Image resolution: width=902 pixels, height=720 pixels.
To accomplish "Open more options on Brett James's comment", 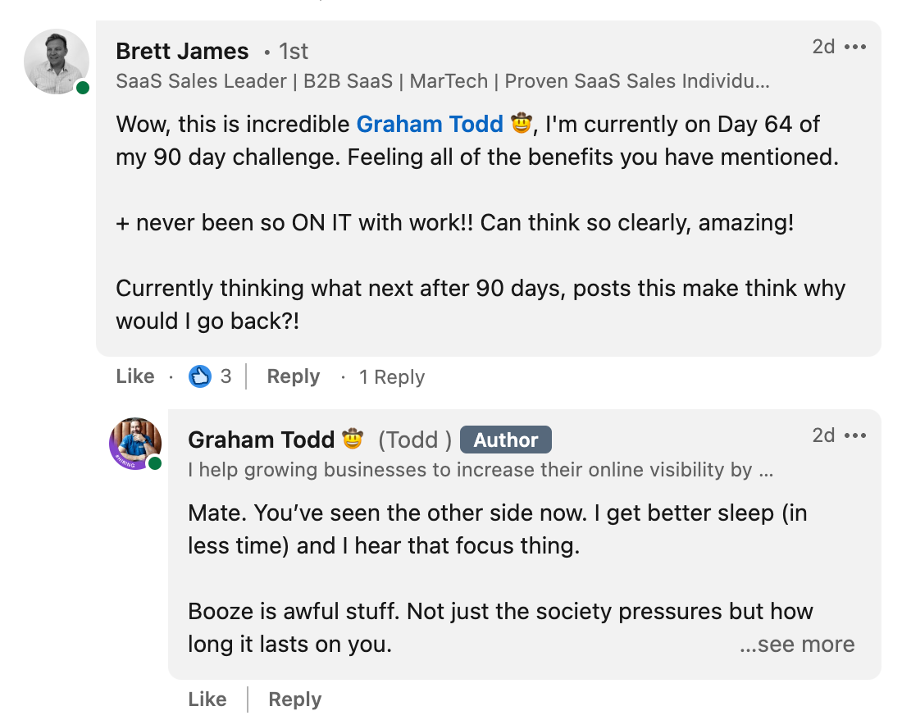I will point(855,47).
